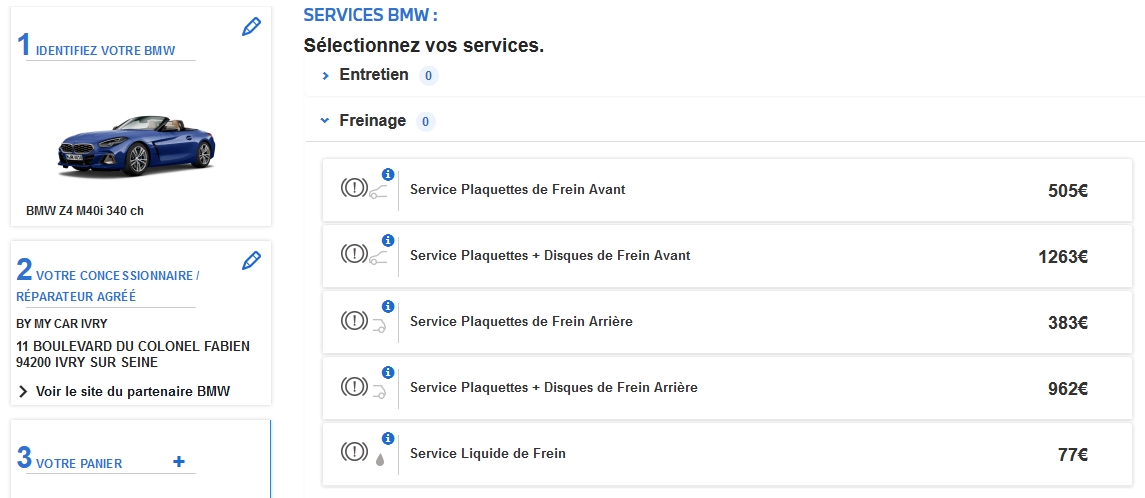Click info icon for brake fluid service

coord(388,438)
